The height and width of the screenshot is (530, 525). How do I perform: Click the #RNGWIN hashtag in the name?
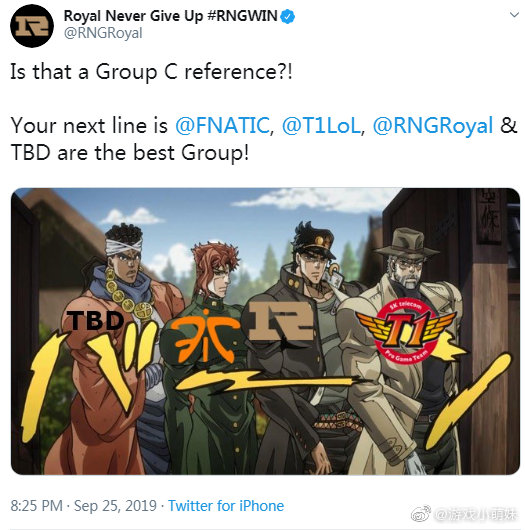(242, 16)
